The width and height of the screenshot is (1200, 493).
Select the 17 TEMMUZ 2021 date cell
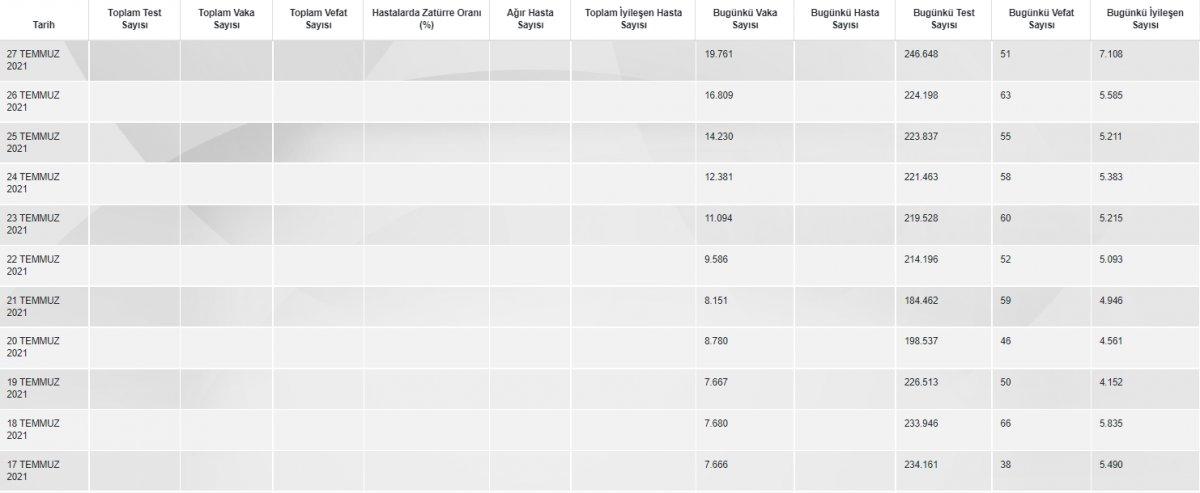pyautogui.click(x=33, y=469)
